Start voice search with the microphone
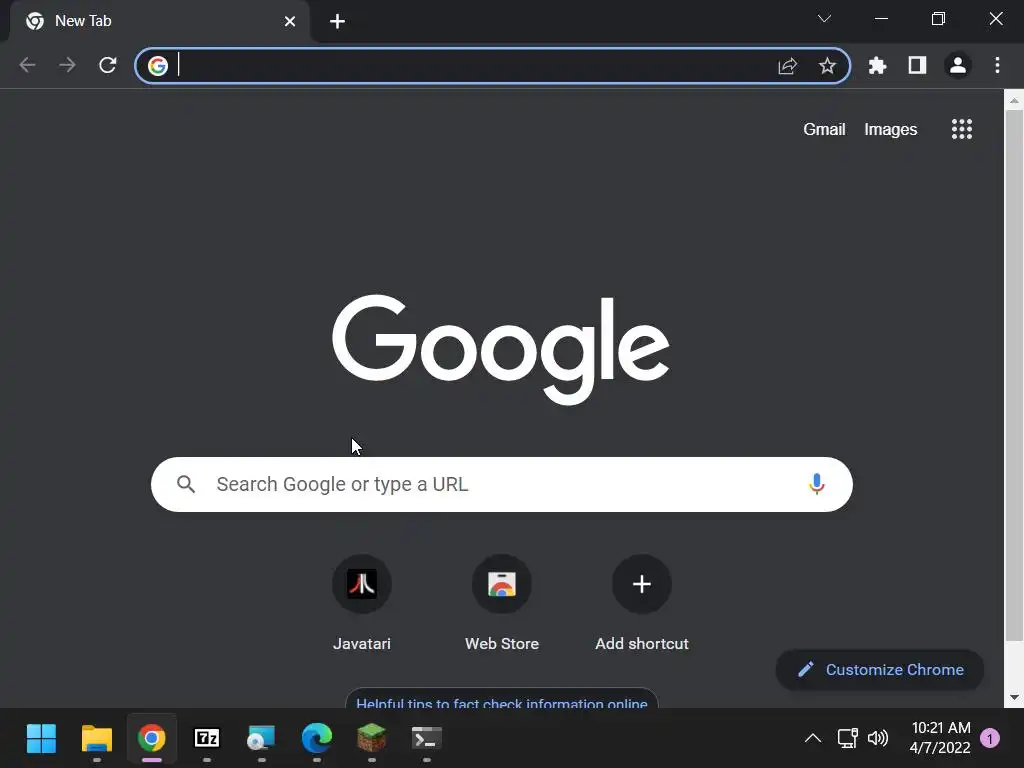The height and width of the screenshot is (768, 1024). [816, 485]
